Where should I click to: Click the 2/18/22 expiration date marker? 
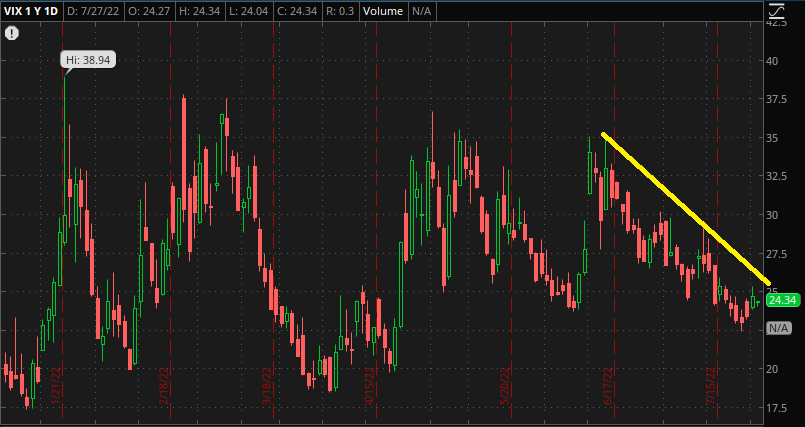[x=164, y=386]
